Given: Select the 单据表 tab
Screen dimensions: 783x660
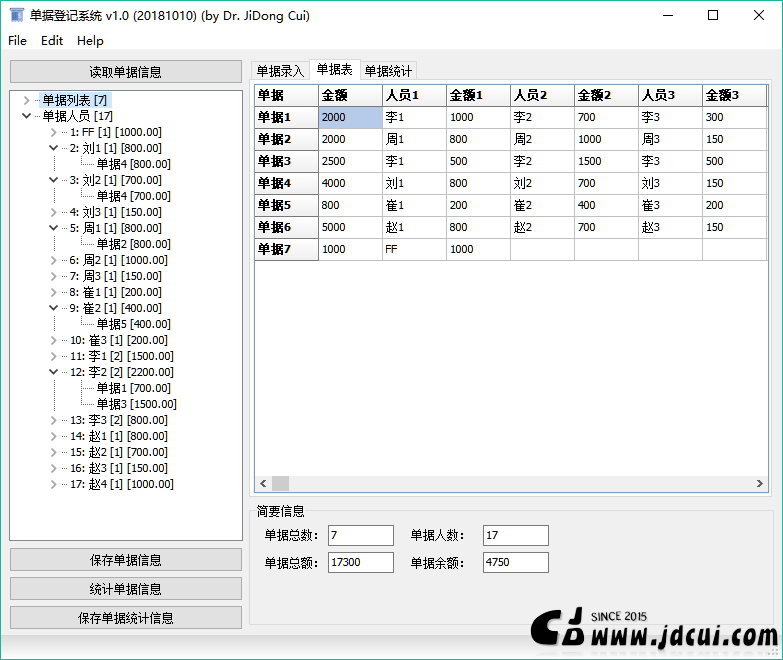Looking at the screenshot, I should tap(335, 69).
